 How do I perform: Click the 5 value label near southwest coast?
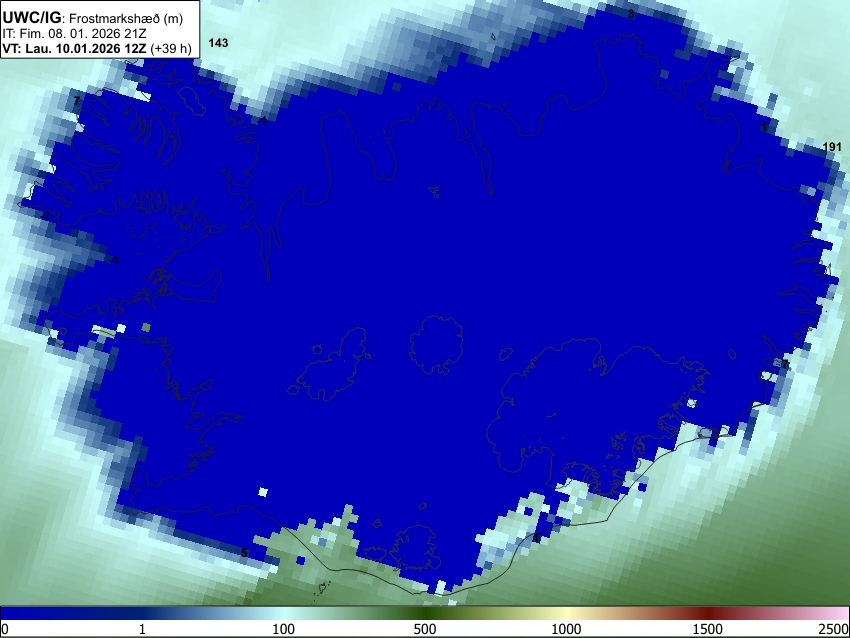point(244,553)
